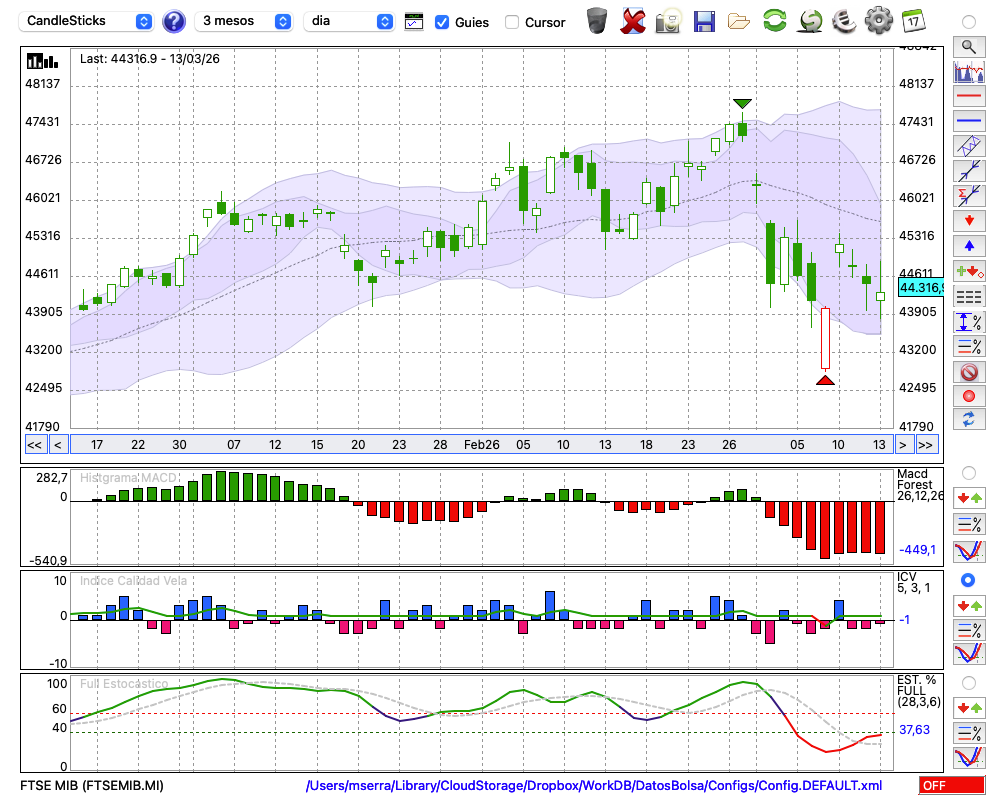Click the green dollar sign icon

point(810,21)
